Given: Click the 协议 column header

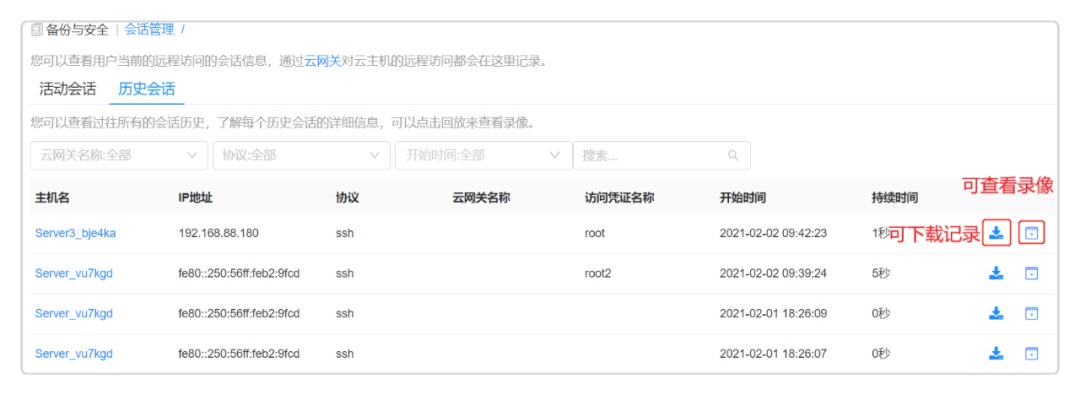Looking at the screenshot, I should pos(347,198).
